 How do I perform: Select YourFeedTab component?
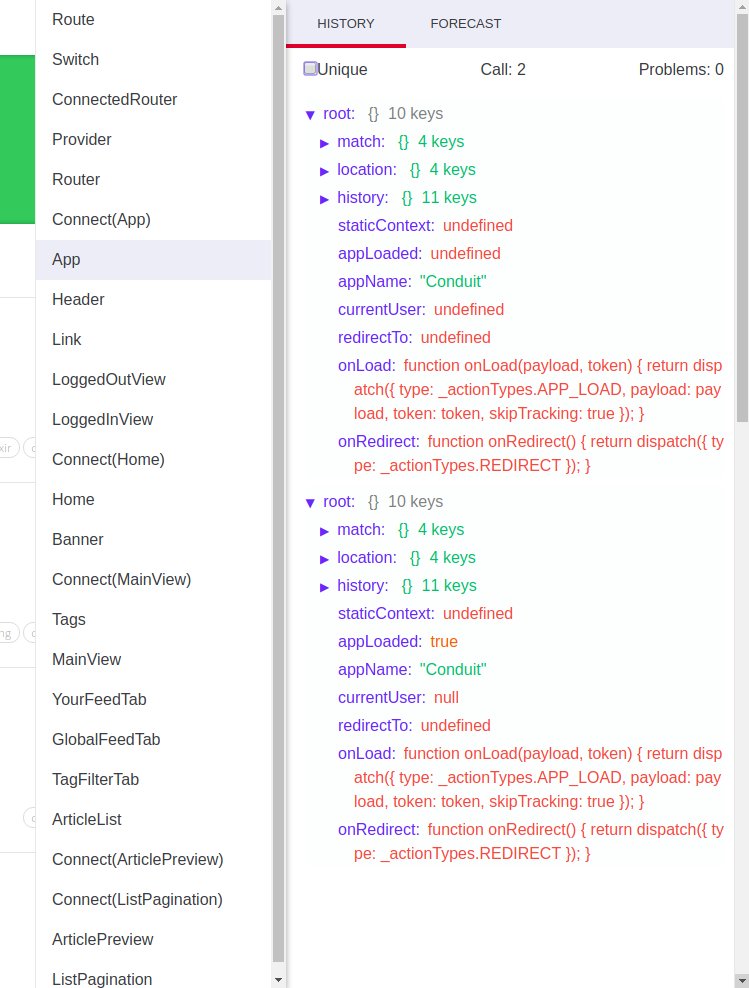[x=154, y=699]
